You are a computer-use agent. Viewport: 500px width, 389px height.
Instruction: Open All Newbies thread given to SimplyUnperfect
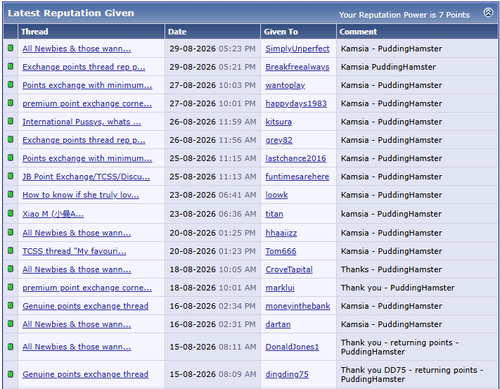click(x=77, y=49)
